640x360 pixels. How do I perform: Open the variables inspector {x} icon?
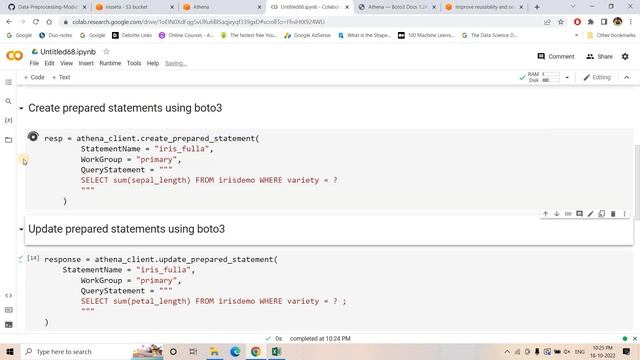[8, 120]
